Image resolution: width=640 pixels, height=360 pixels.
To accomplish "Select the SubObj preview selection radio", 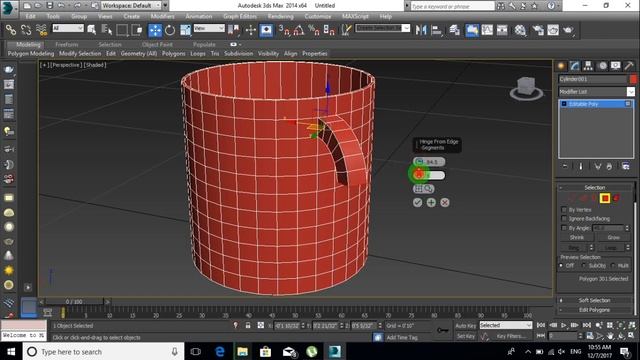I will tap(584, 265).
